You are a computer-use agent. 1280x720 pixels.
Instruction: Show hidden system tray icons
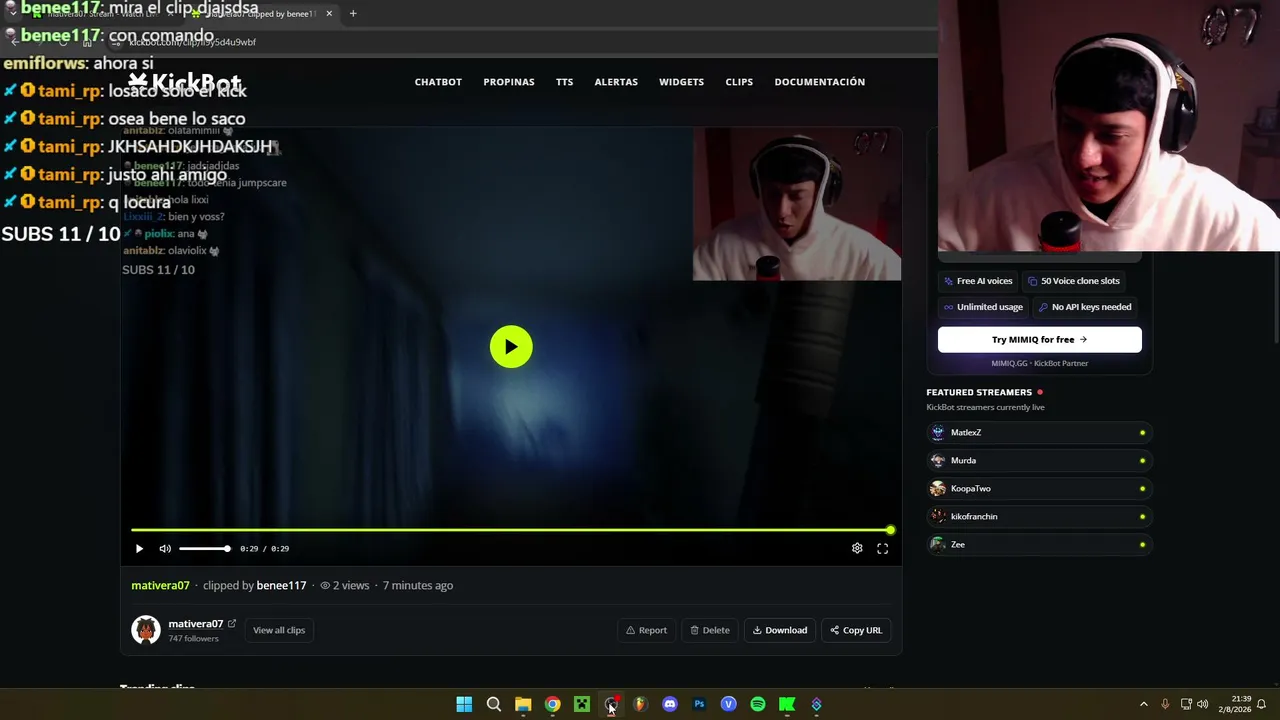coord(1144,704)
